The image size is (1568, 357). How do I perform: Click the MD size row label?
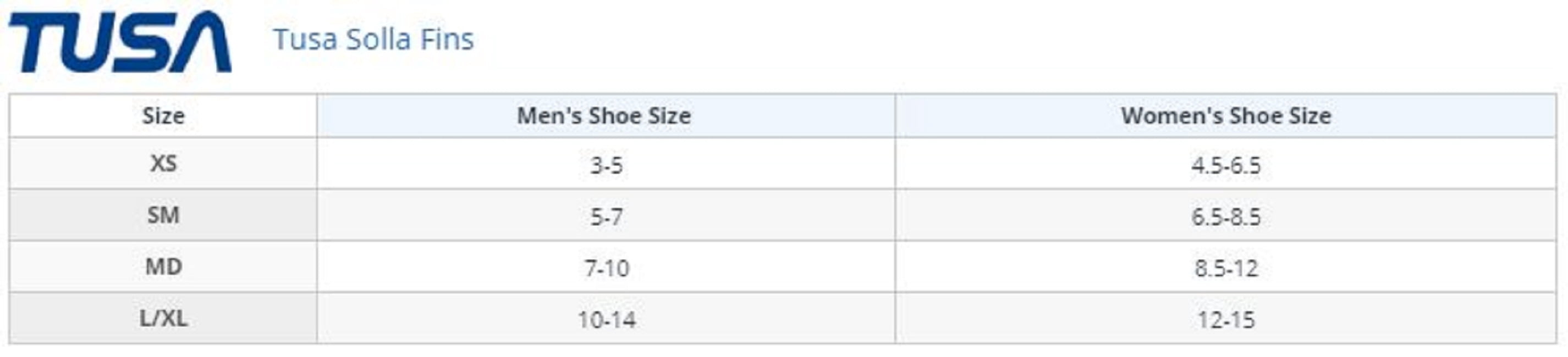163,267
